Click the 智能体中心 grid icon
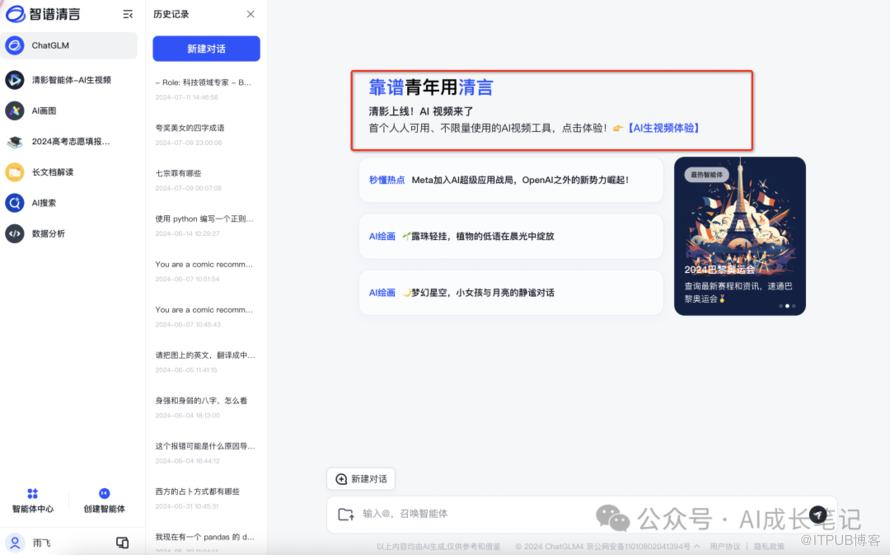The height and width of the screenshot is (555, 890). (x=33, y=493)
